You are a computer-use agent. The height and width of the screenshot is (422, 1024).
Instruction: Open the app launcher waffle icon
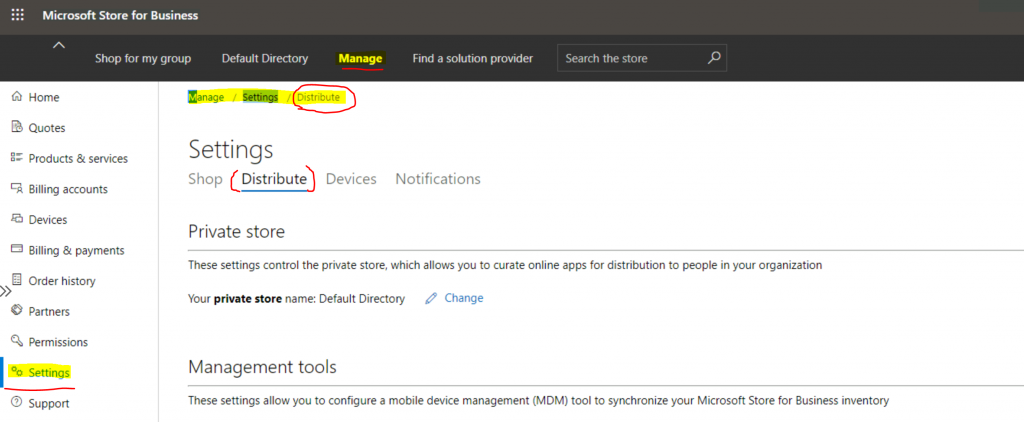(x=18, y=15)
